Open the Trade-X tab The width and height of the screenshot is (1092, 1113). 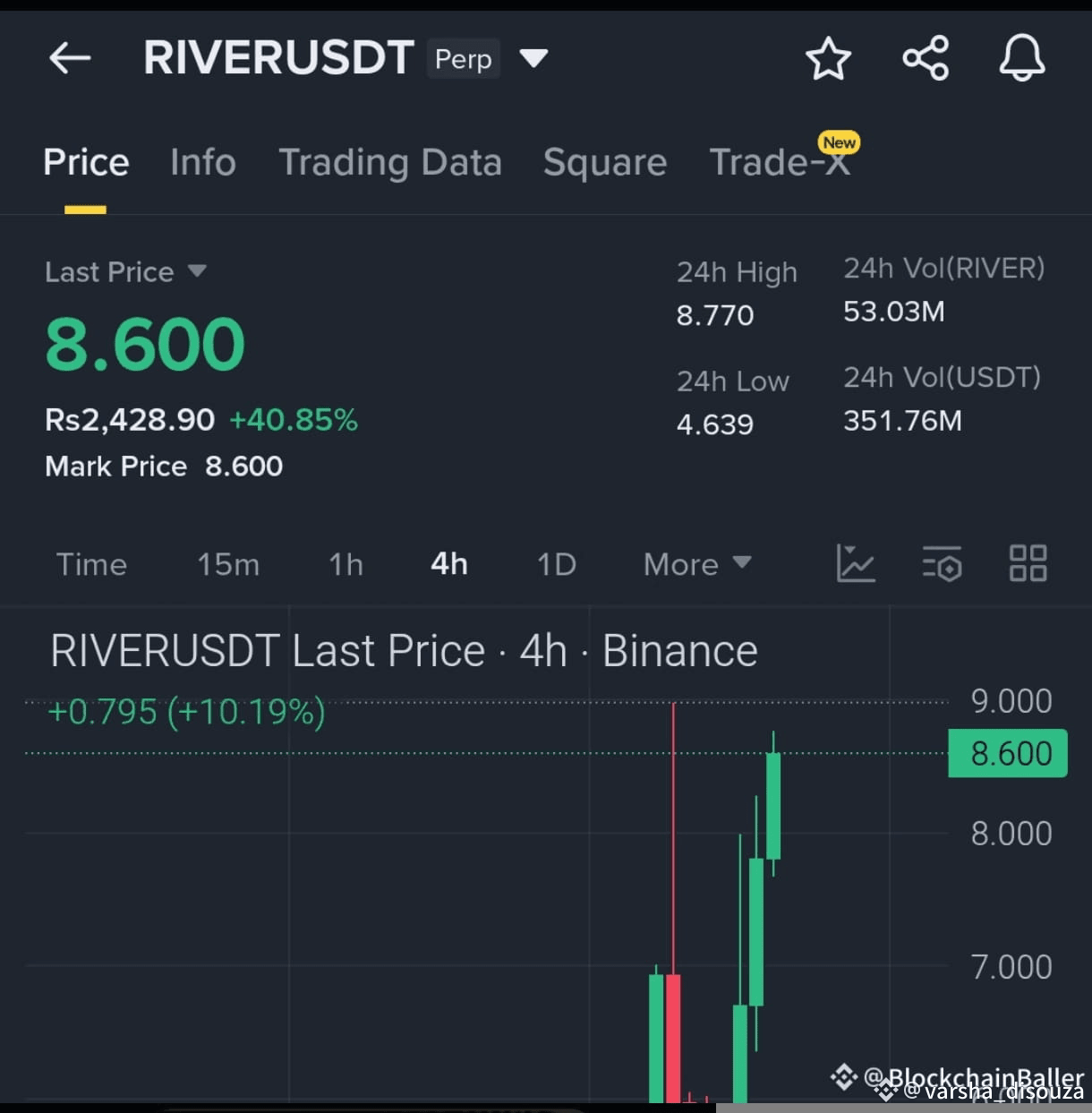[780, 163]
